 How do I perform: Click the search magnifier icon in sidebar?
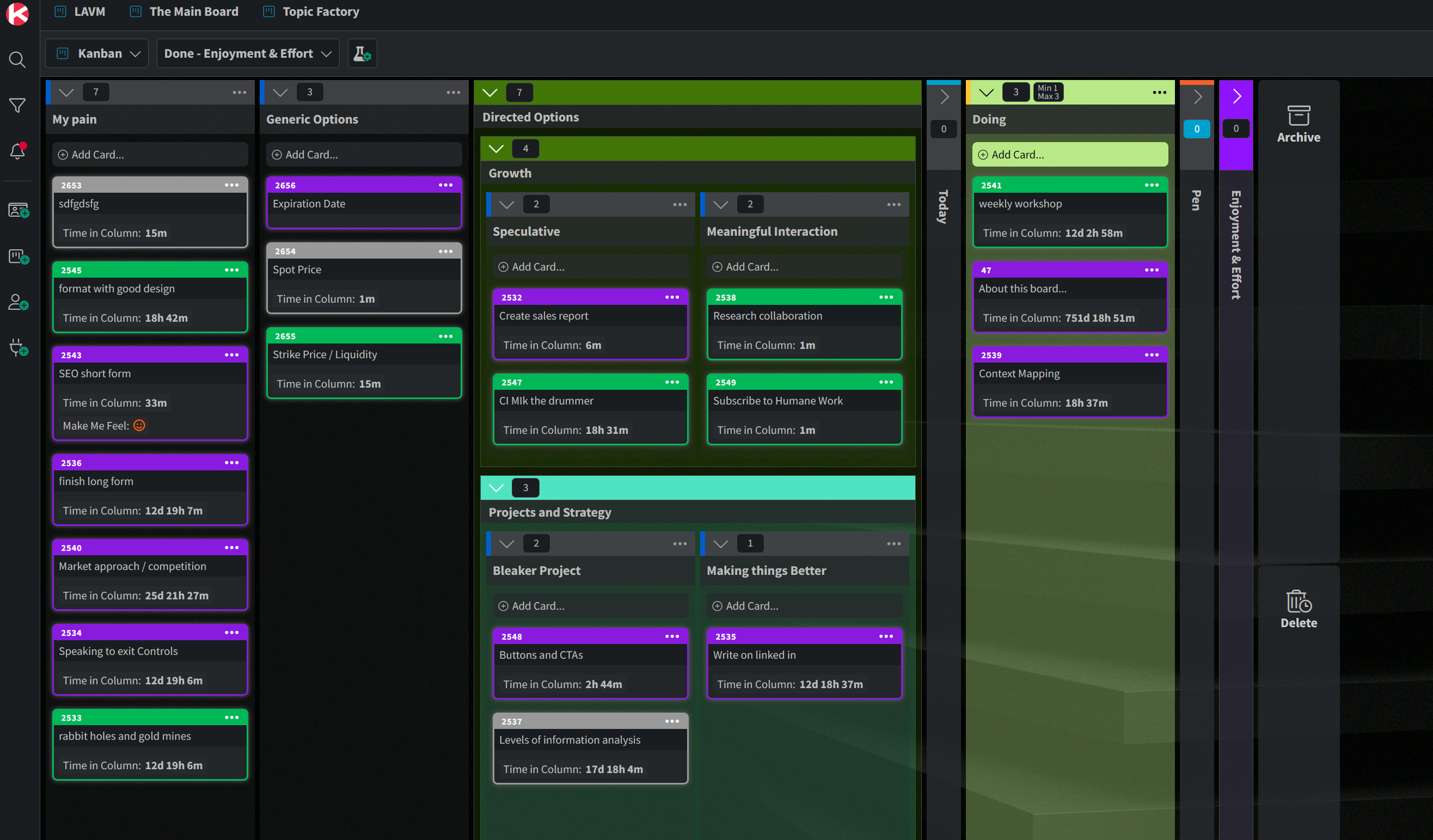pyautogui.click(x=17, y=60)
